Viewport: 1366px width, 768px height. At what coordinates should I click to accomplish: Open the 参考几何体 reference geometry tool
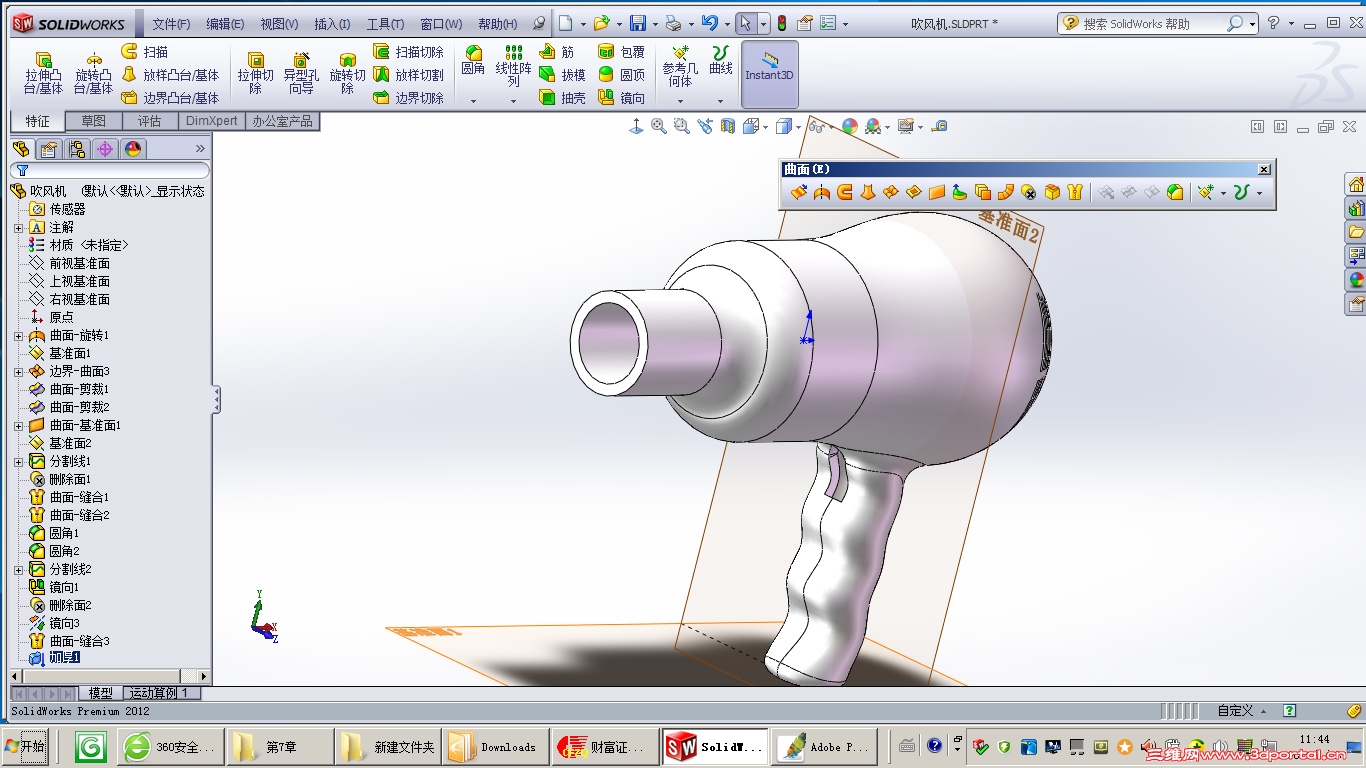tap(680, 66)
